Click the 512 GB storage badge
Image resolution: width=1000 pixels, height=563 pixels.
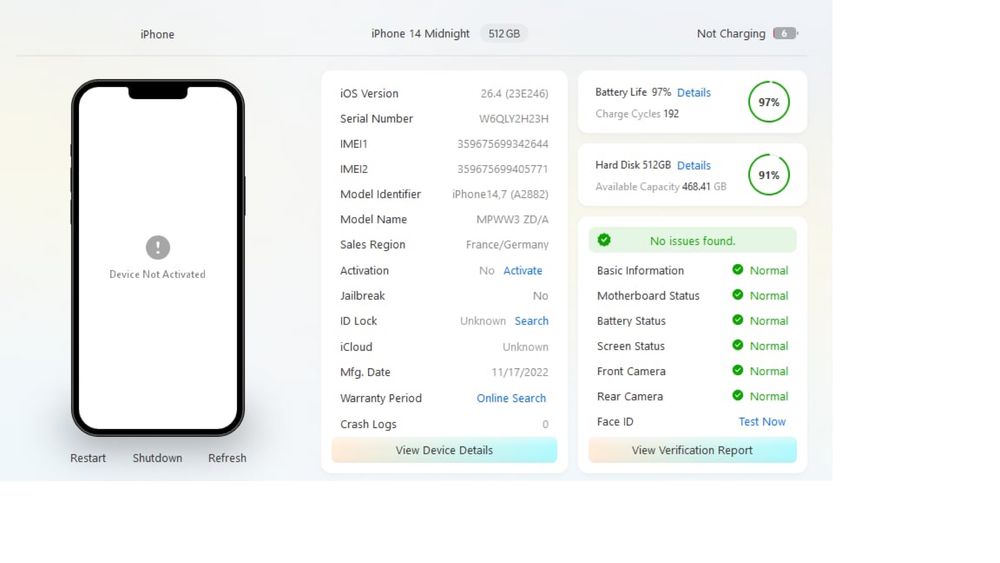(x=504, y=33)
